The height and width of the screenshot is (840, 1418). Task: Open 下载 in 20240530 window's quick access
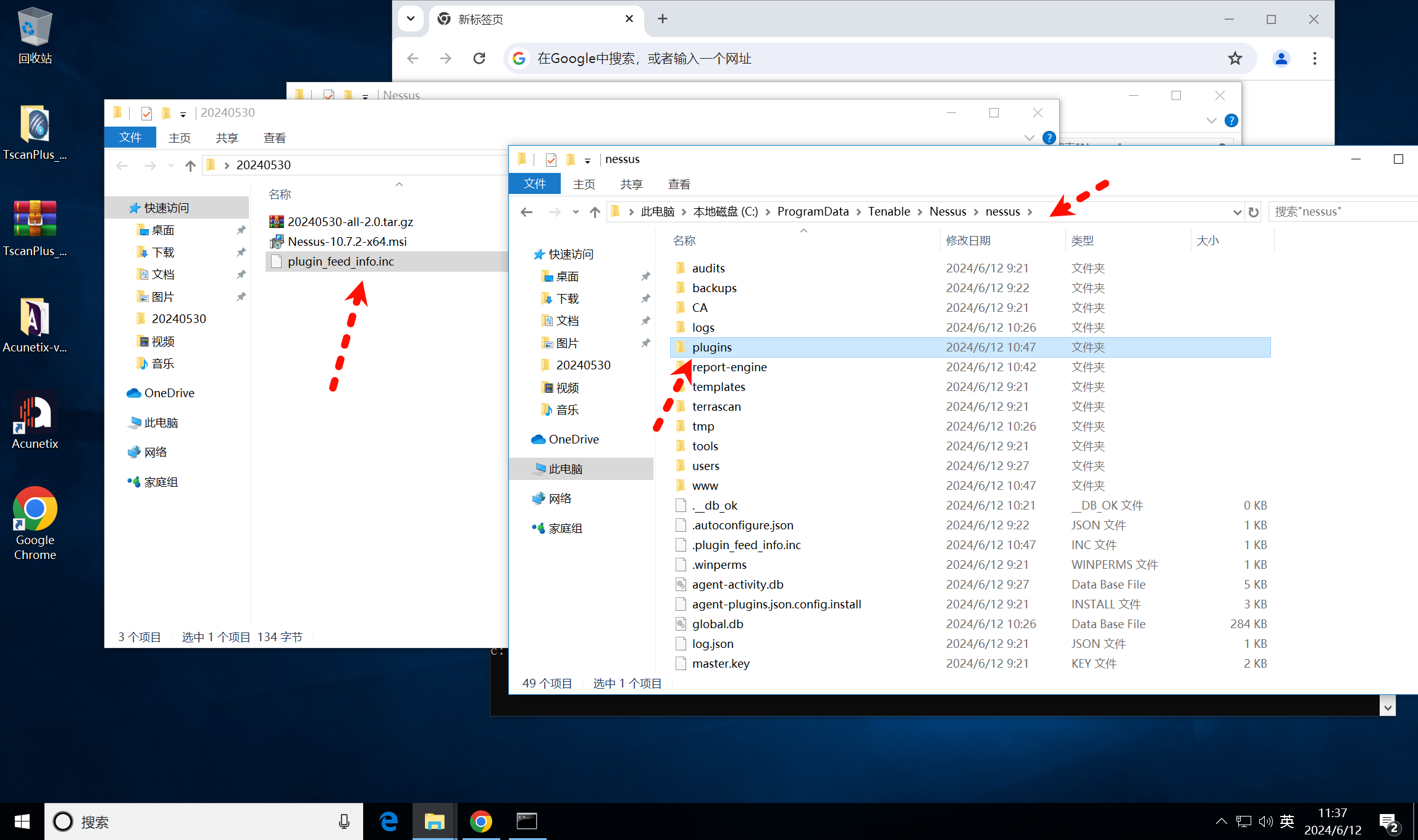point(163,252)
